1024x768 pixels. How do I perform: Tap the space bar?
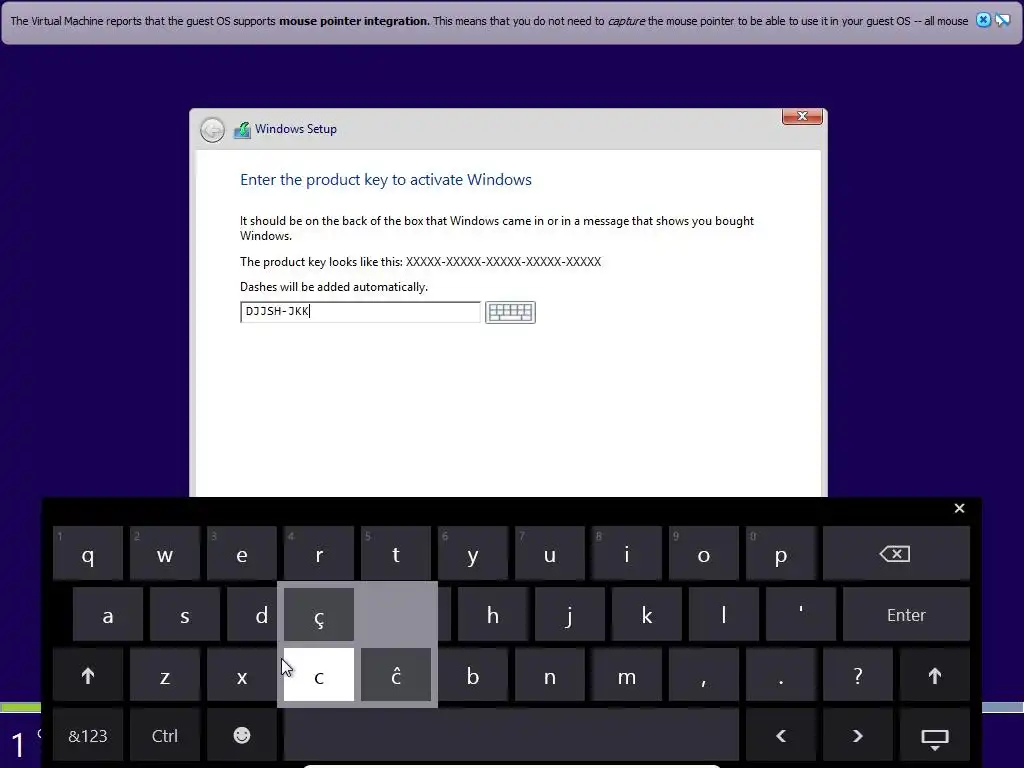tap(511, 735)
